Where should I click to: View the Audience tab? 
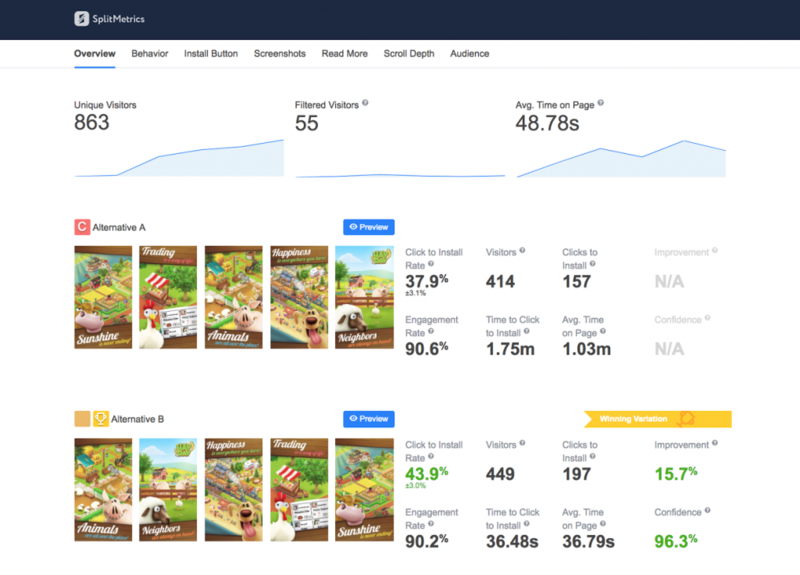click(470, 54)
